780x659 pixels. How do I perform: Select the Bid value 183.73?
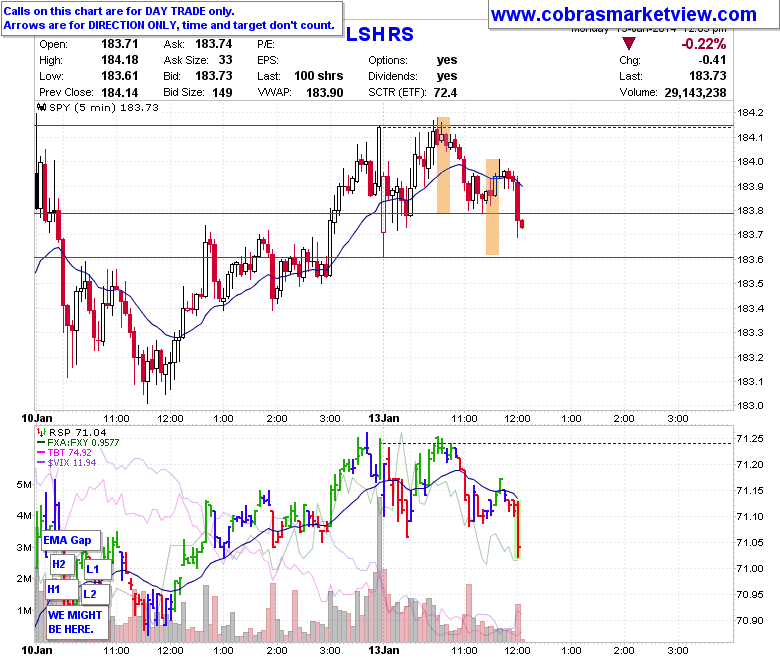point(213,76)
